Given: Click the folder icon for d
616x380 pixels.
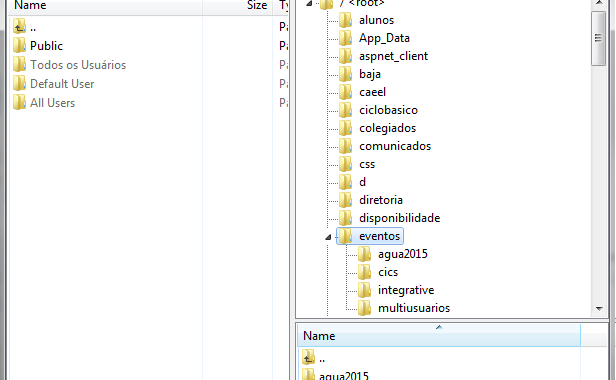Looking at the screenshot, I should pyautogui.click(x=345, y=182).
